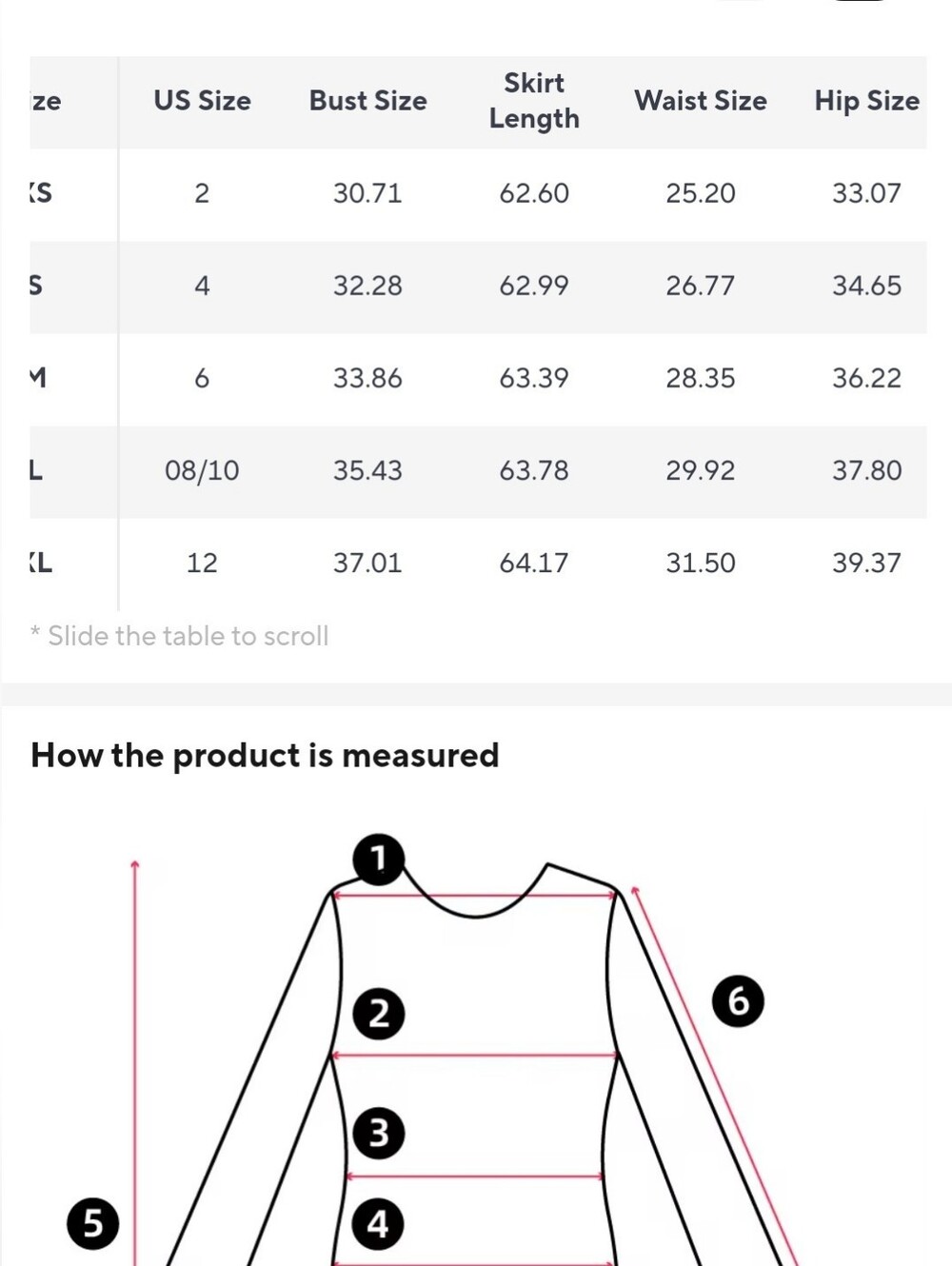This screenshot has width=952, height=1266.
Task: Click bust size value 30.71
Action: (x=367, y=193)
